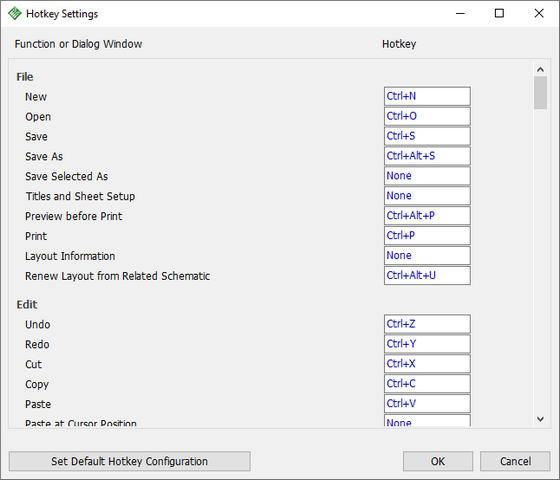This screenshot has width=560, height=480.
Task: Minimize the Hotkey Settings window
Action: [x=460, y=14]
